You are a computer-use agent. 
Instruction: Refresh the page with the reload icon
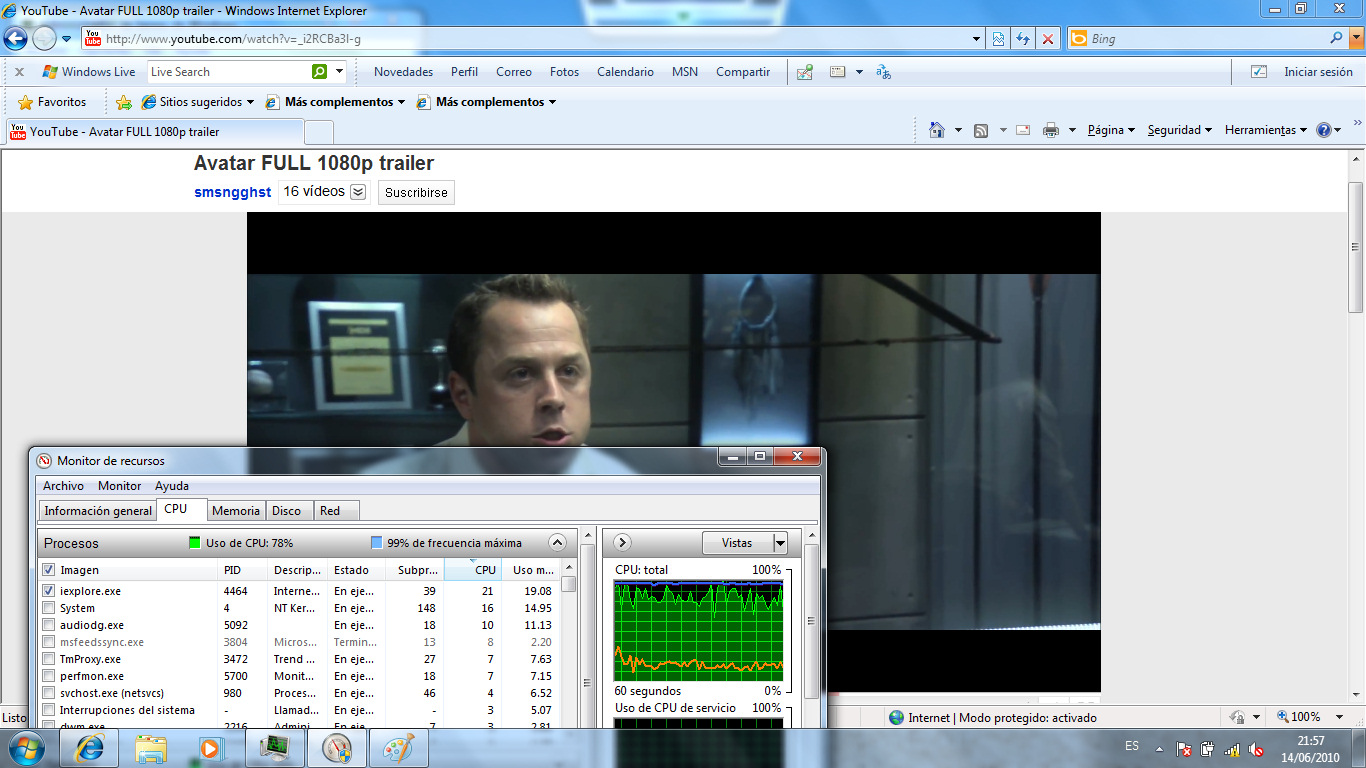pyautogui.click(x=1023, y=39)
